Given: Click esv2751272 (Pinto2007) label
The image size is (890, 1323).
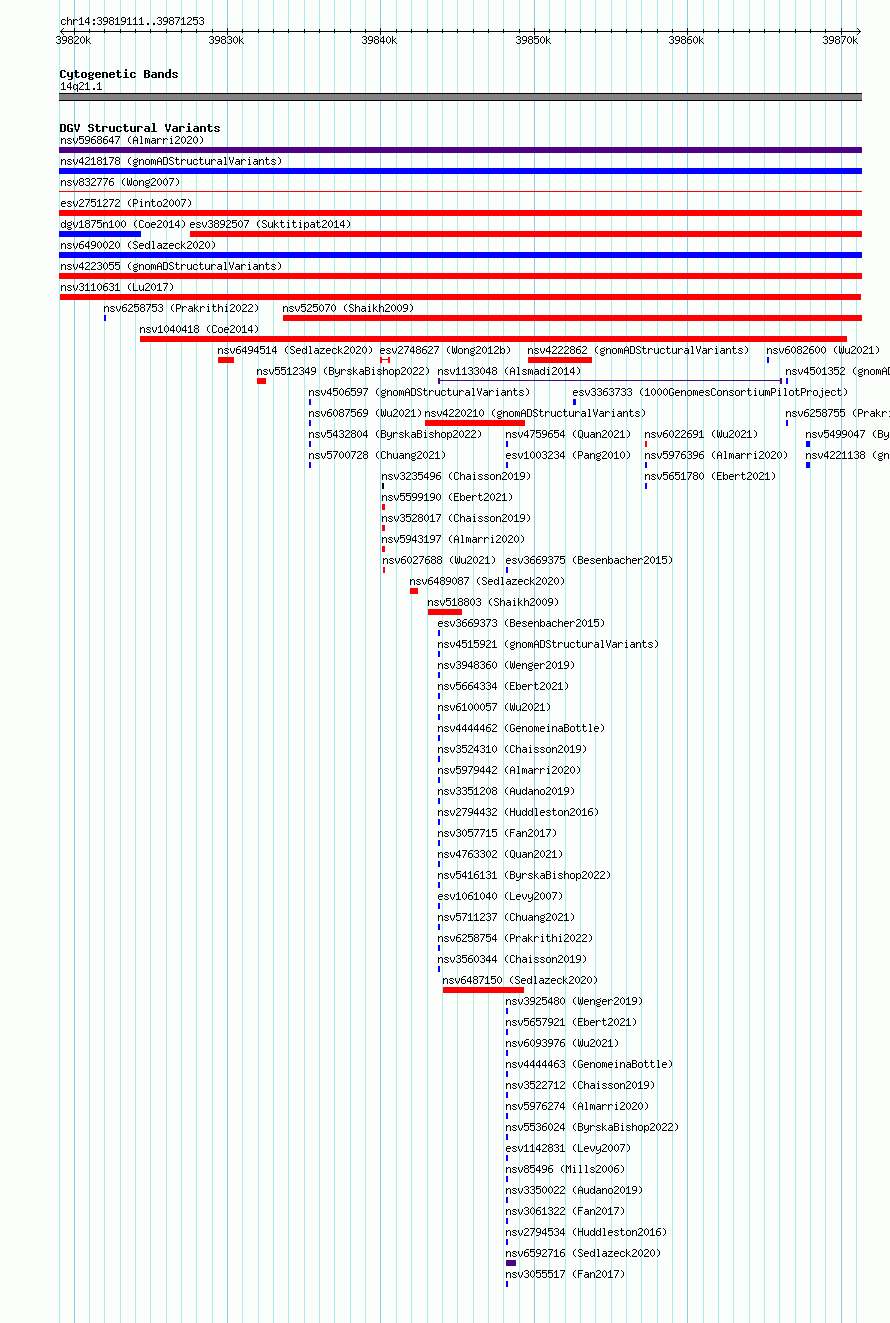Looking at the screenshot, I should (x=125, y=203).
